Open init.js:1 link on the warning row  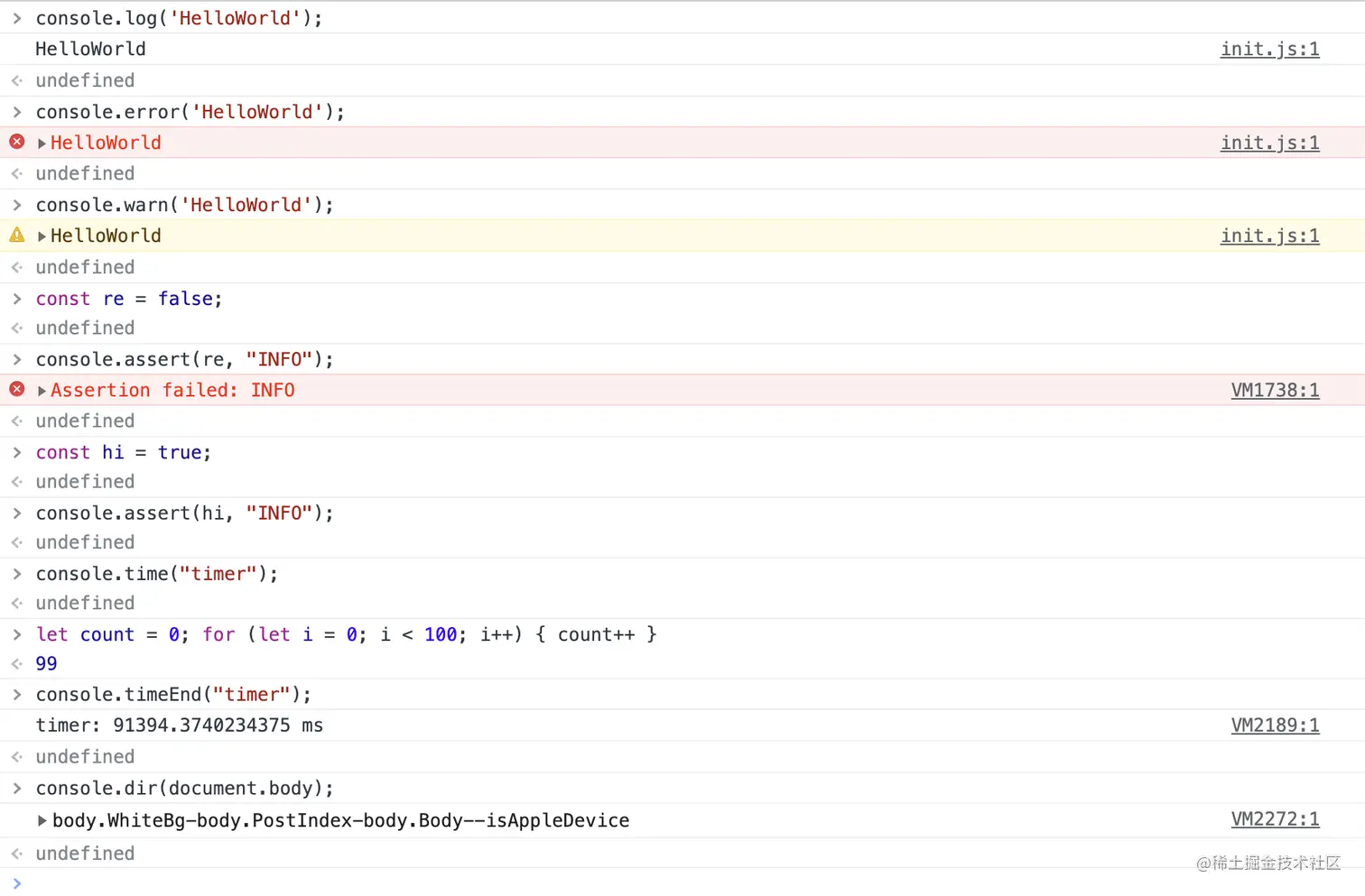point(1269,236)
